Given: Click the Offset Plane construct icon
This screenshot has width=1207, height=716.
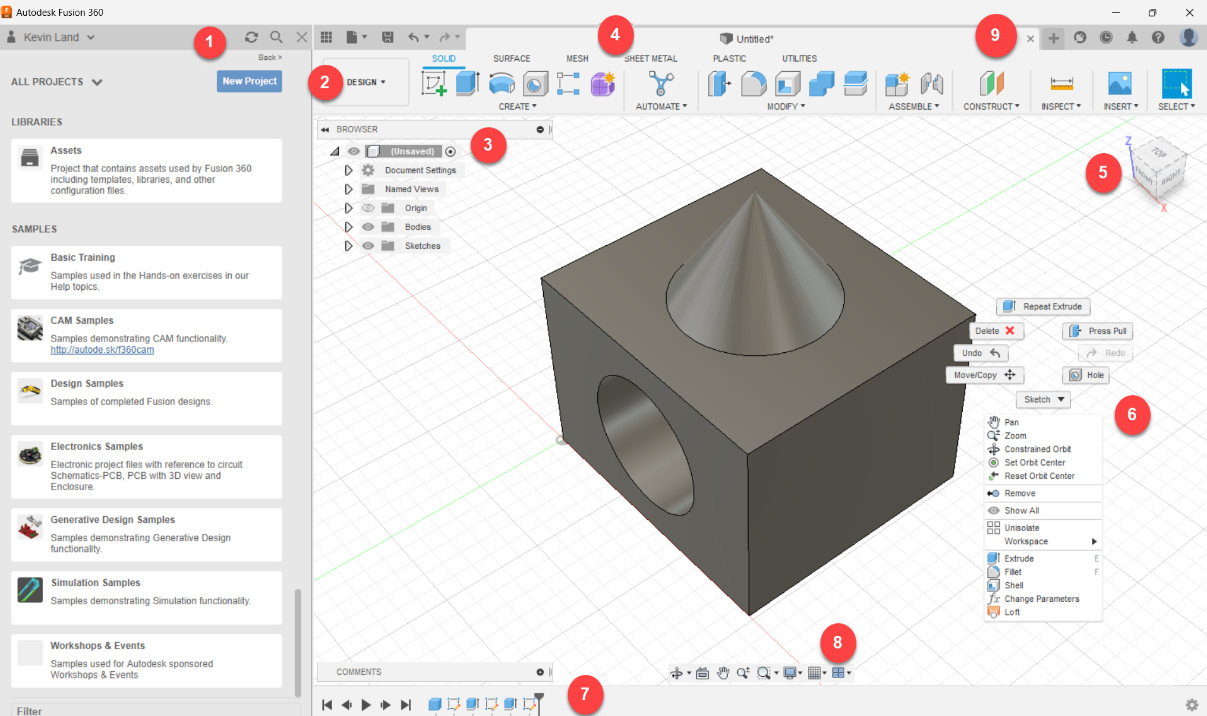Looking at the screenshot, I should 991,85.
